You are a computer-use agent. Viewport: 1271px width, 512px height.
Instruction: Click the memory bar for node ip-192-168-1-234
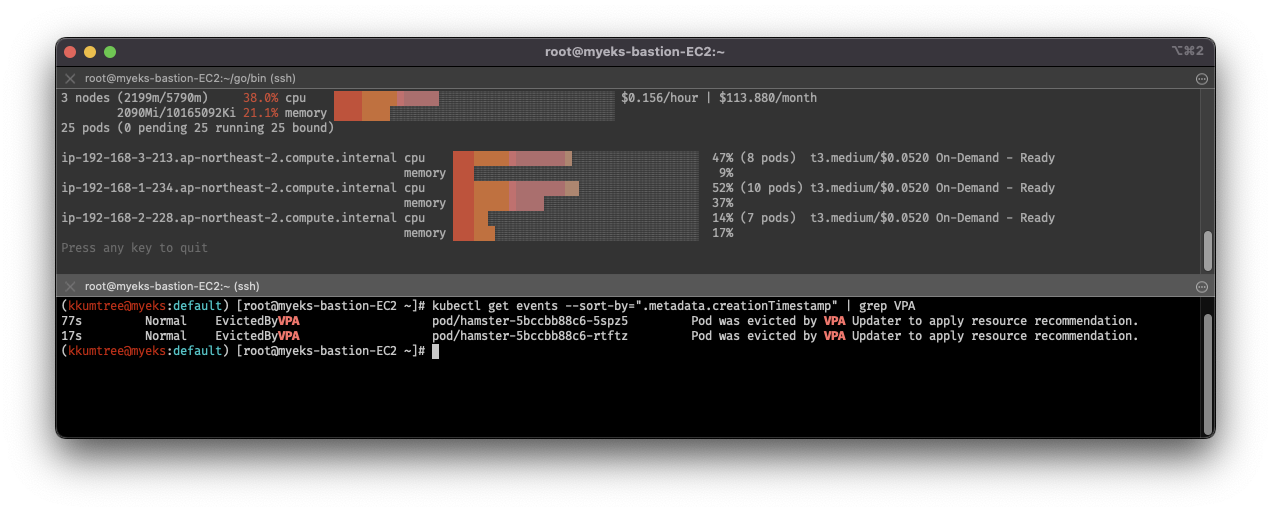click(576, 203)
